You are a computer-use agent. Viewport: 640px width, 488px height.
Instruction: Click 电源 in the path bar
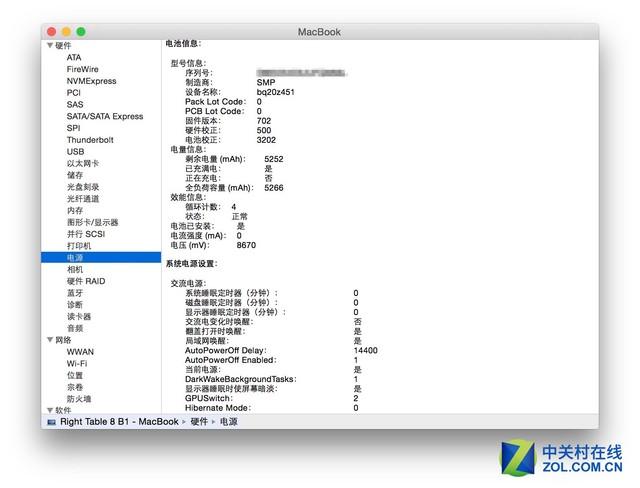229,421
